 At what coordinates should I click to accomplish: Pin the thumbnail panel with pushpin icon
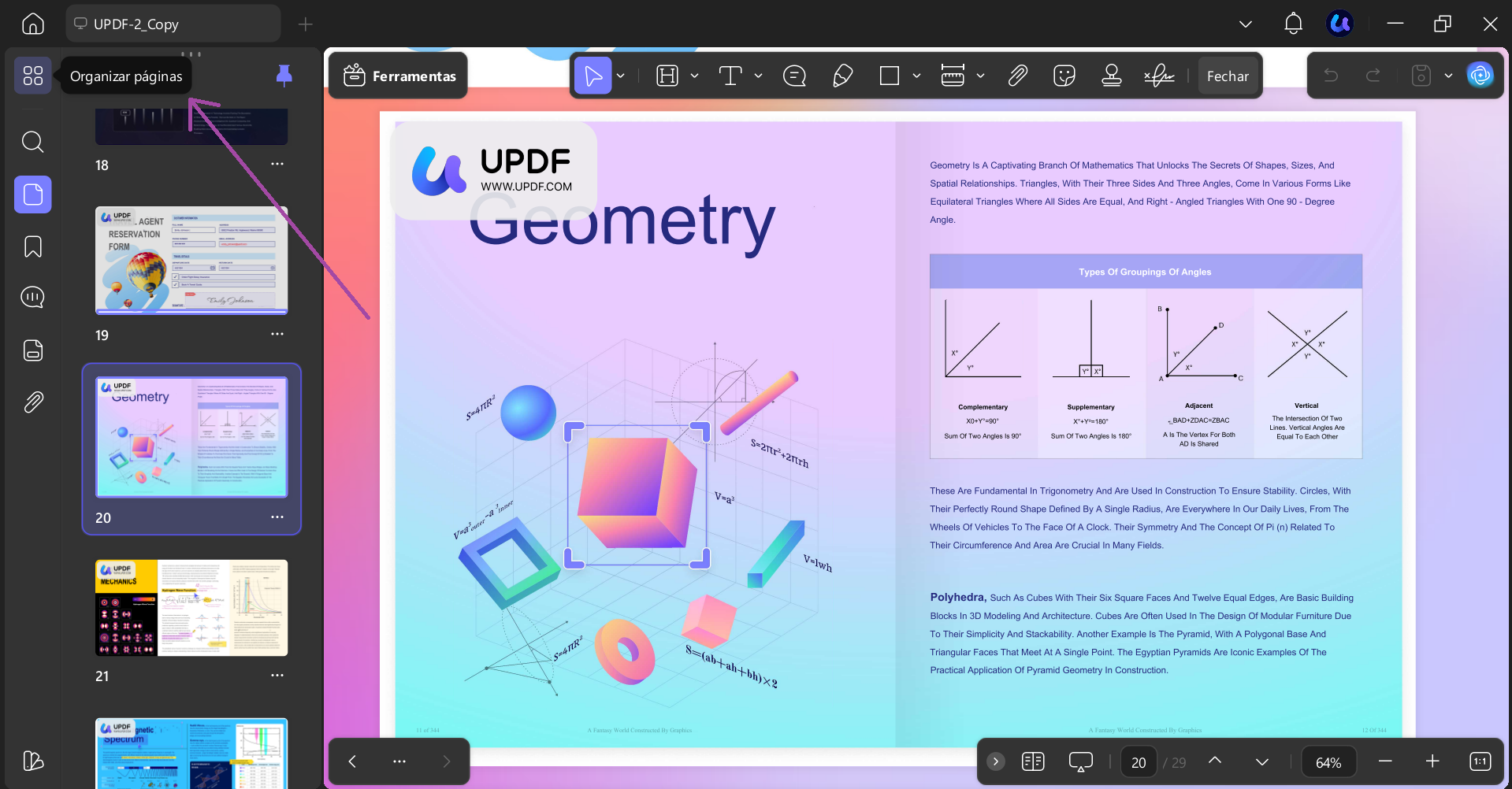(x=284, y=76)
